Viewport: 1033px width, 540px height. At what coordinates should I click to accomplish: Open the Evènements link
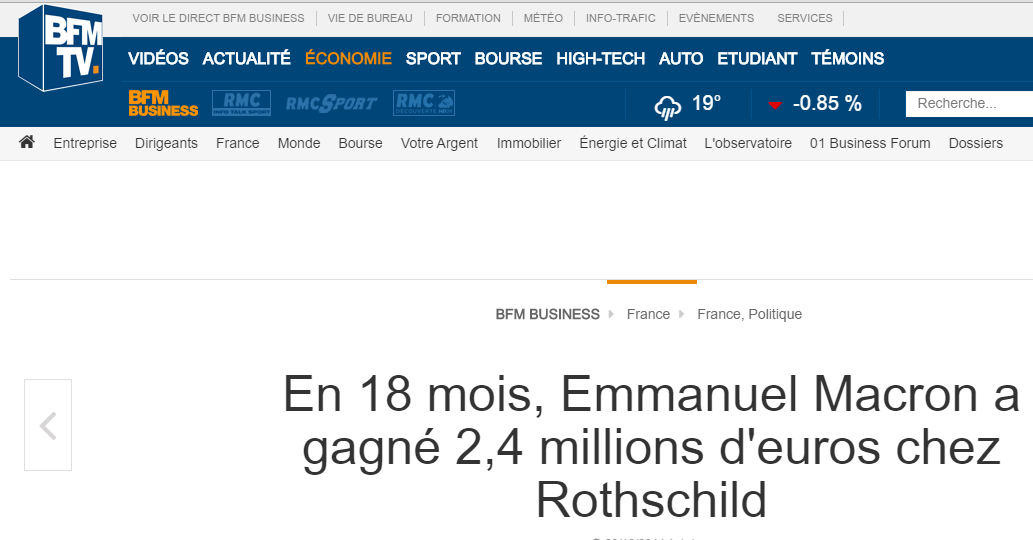(716, 18)
